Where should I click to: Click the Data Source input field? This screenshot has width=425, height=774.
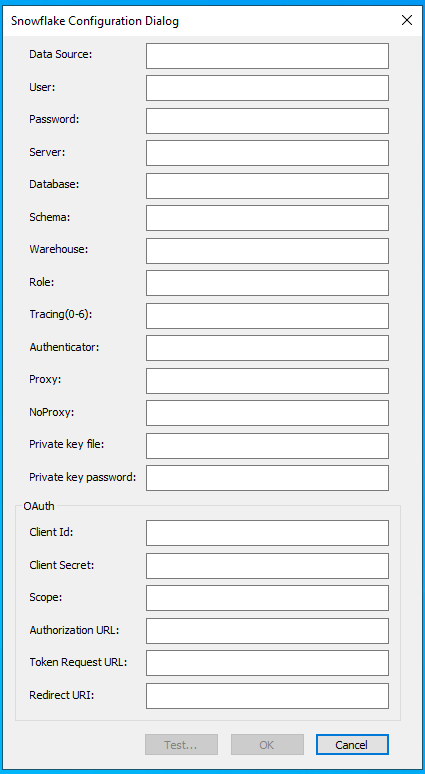tap(267, 56)
